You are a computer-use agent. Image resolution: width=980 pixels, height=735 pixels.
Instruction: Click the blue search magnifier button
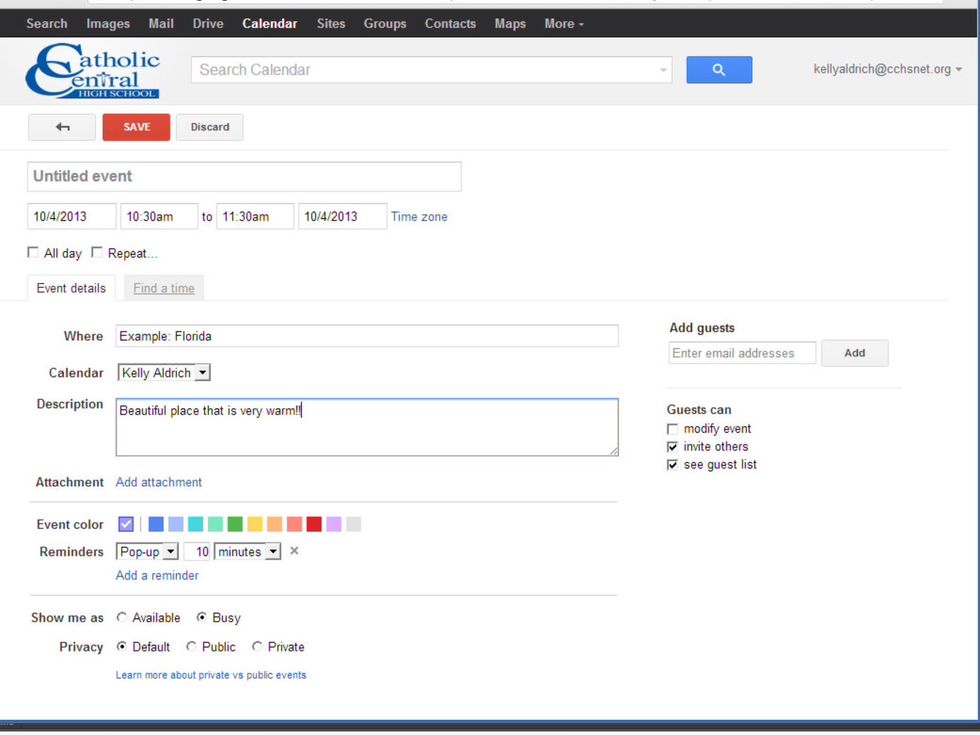click(x=718, y=70)
